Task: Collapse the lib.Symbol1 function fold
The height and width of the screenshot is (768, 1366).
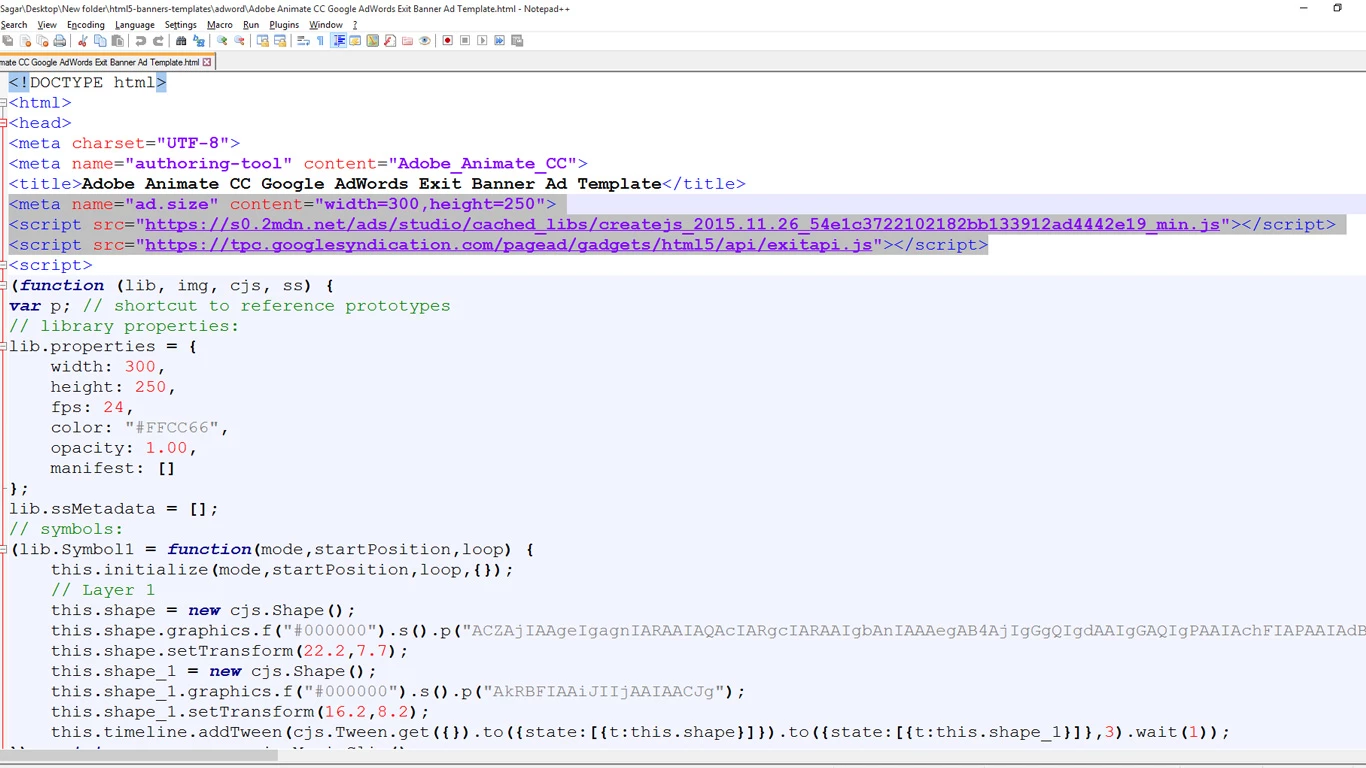Action: pyautogui.click(x=4, y=550)
